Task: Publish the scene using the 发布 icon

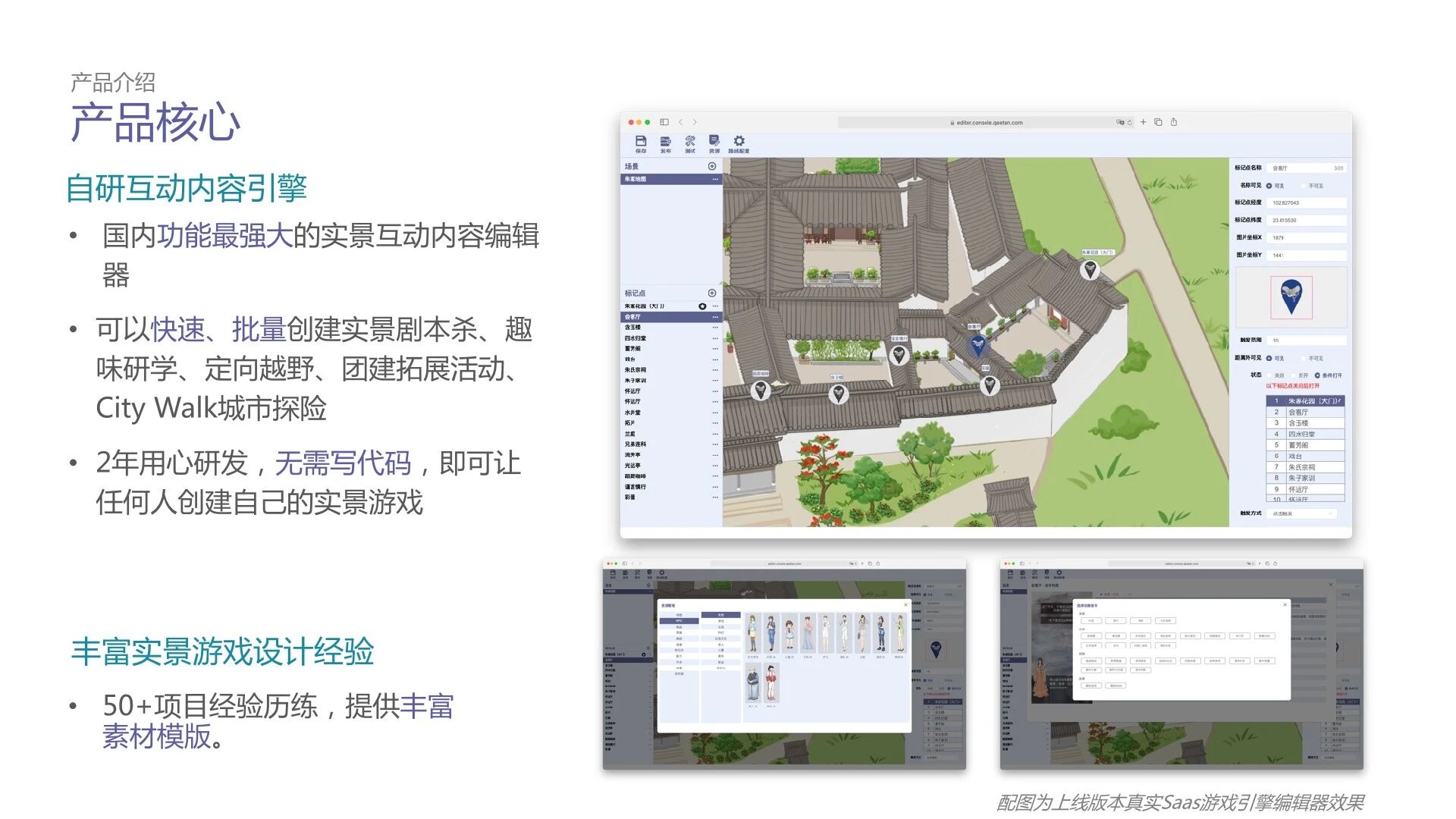Action: pos(665,142)
